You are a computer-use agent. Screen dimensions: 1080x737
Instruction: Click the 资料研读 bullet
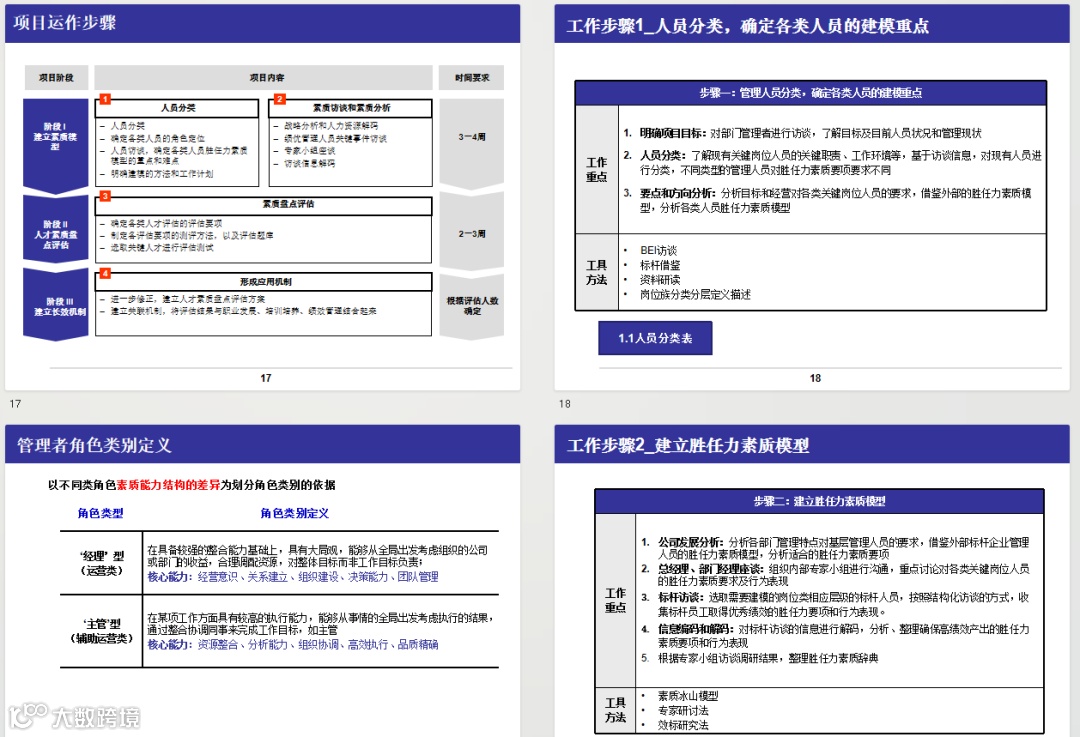660,280
